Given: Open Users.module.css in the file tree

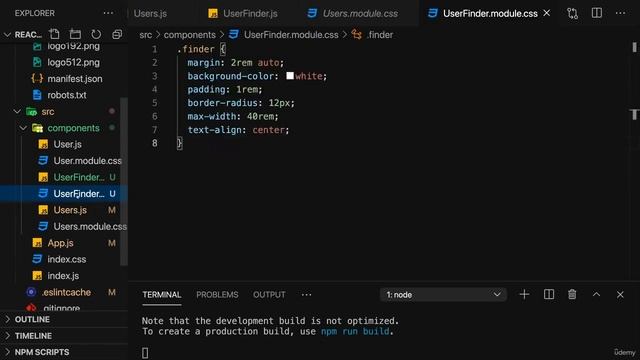Looking at the screenshot, I should (90, 227).
